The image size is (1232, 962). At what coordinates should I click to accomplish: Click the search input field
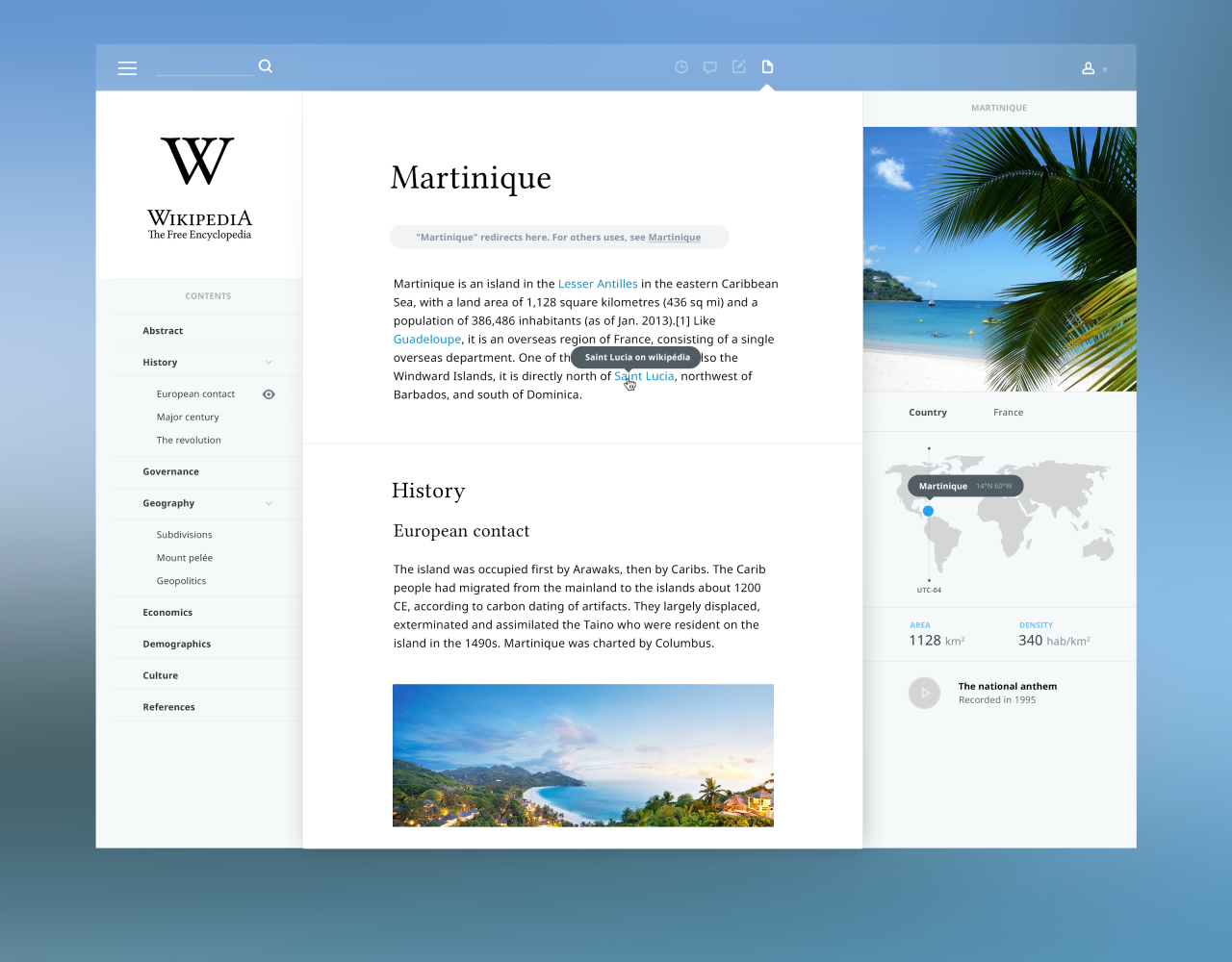pyautogui.click(x=205, y=66)
